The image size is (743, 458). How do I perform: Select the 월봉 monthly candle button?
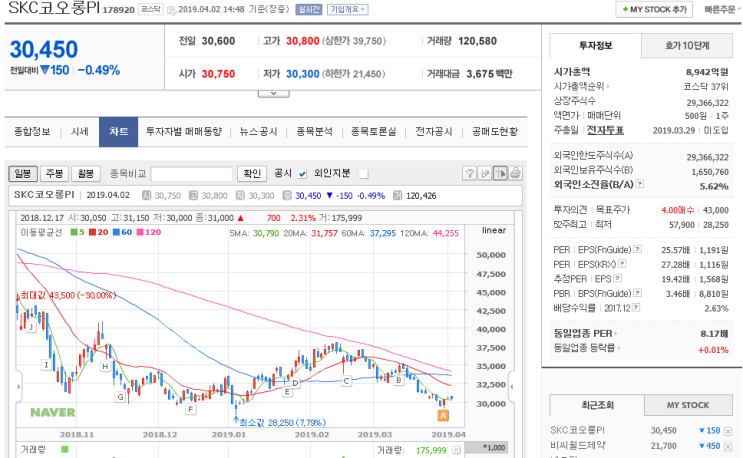pyautogui.click(x=86, y=173)
